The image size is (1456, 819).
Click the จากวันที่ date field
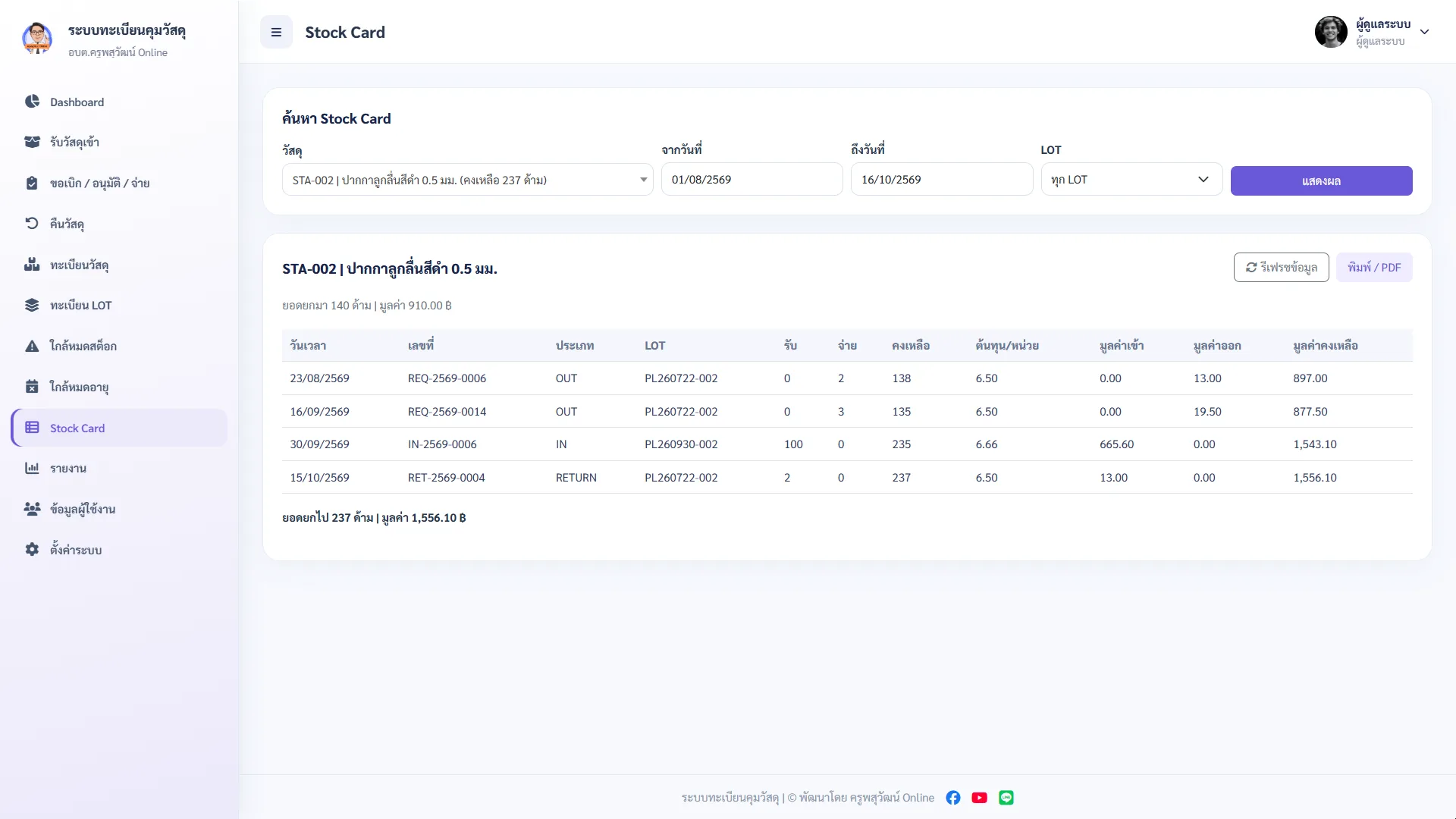[752, 180]
